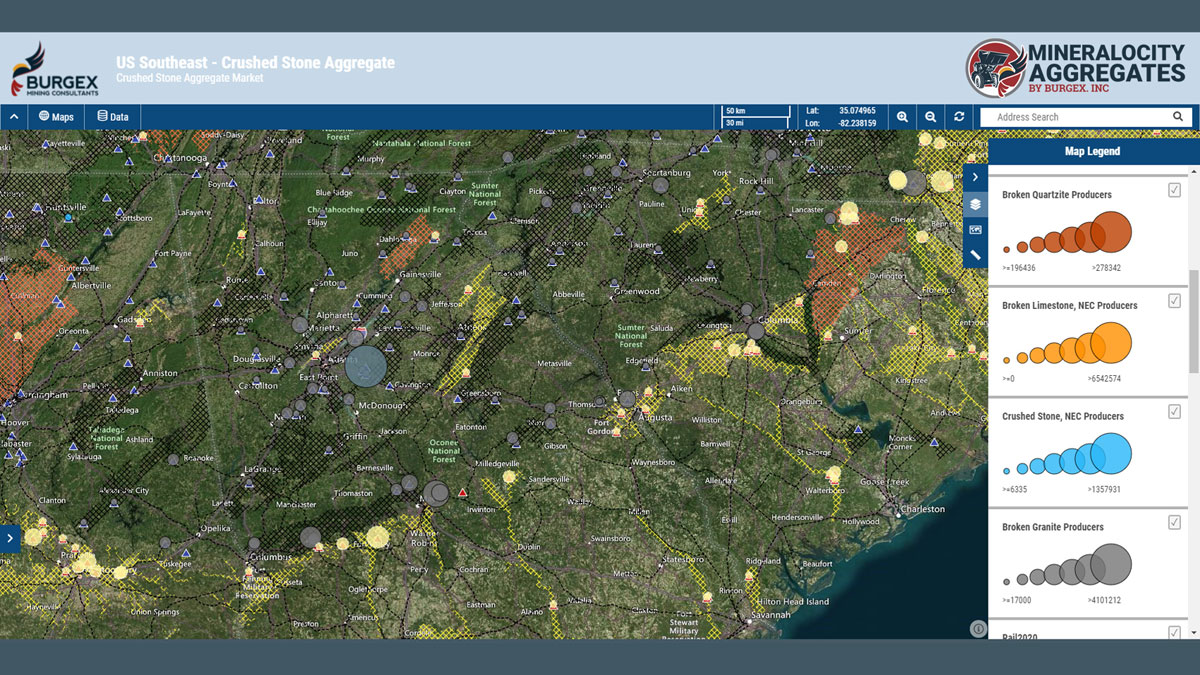This screenshot has height=675, width=1200.
Task: Click largest Broken Limestone legend circle
Action: 1111,343
